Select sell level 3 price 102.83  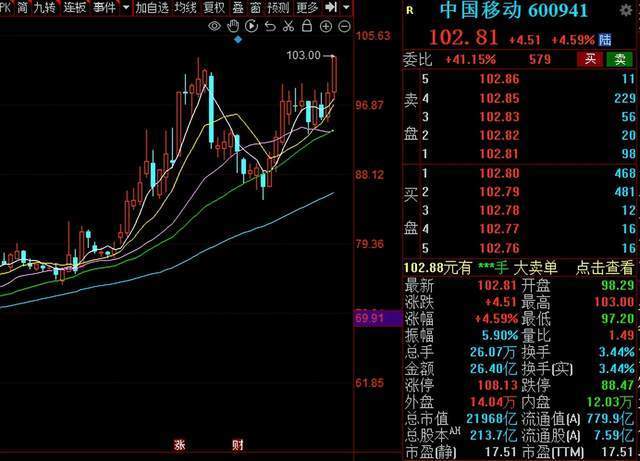pyautogui.click(x=499, y=117)
